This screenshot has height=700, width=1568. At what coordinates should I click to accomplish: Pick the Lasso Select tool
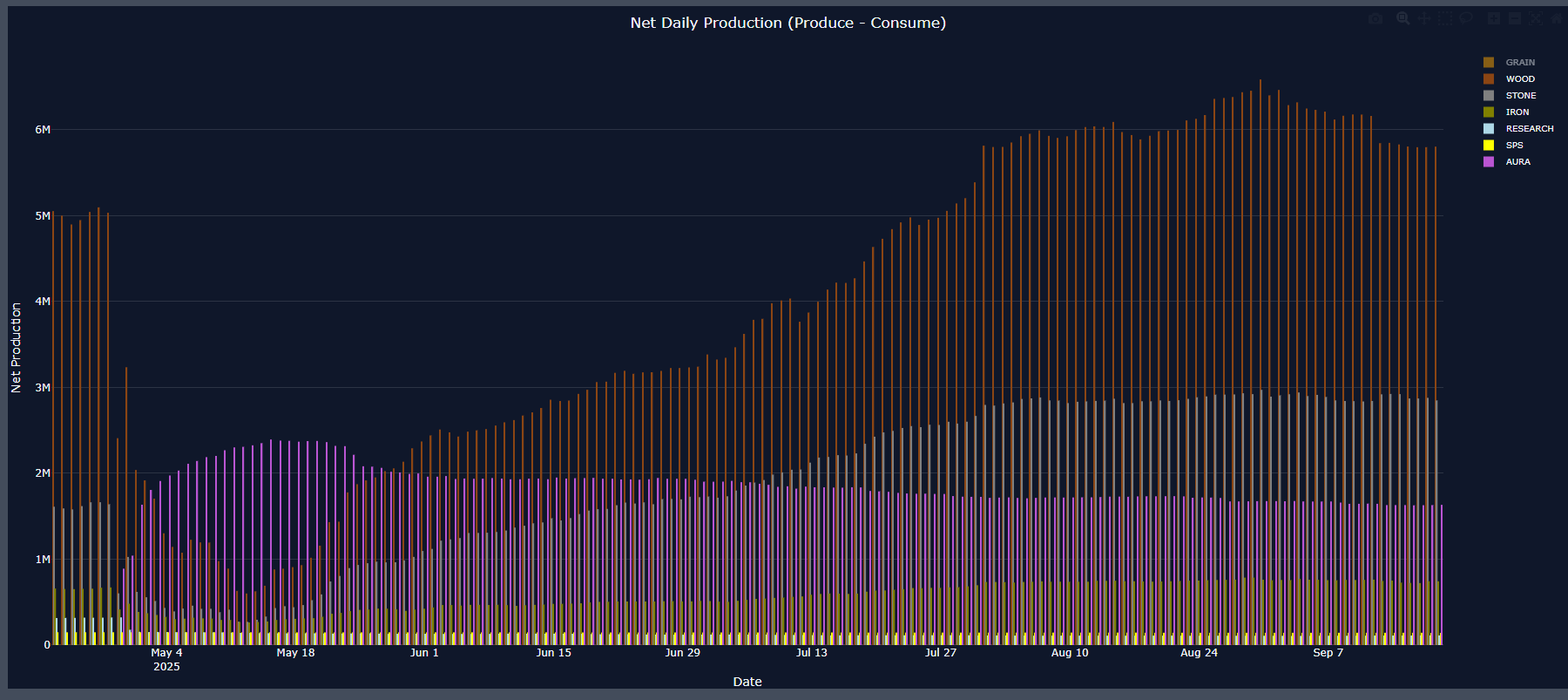click(1467, 18)
